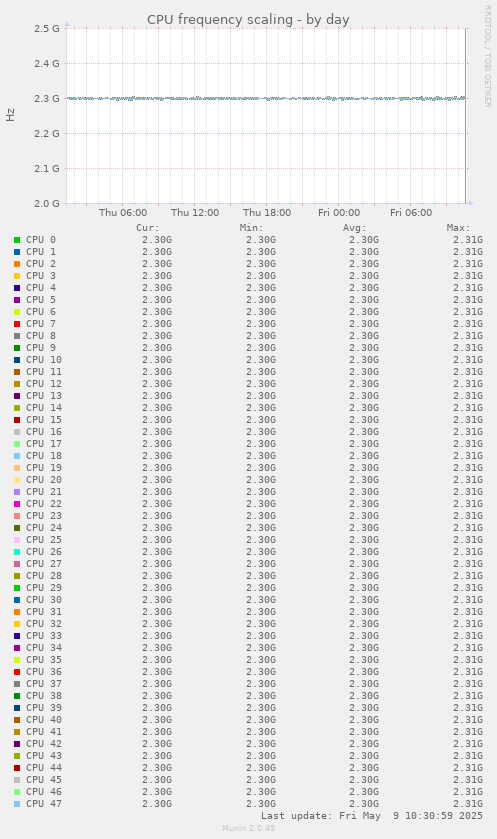The width and height of the screenshot is (497, 839).
Task: Click the 'CPU 33' legend label
Action: pyautogui.click(x=44, y=636)
